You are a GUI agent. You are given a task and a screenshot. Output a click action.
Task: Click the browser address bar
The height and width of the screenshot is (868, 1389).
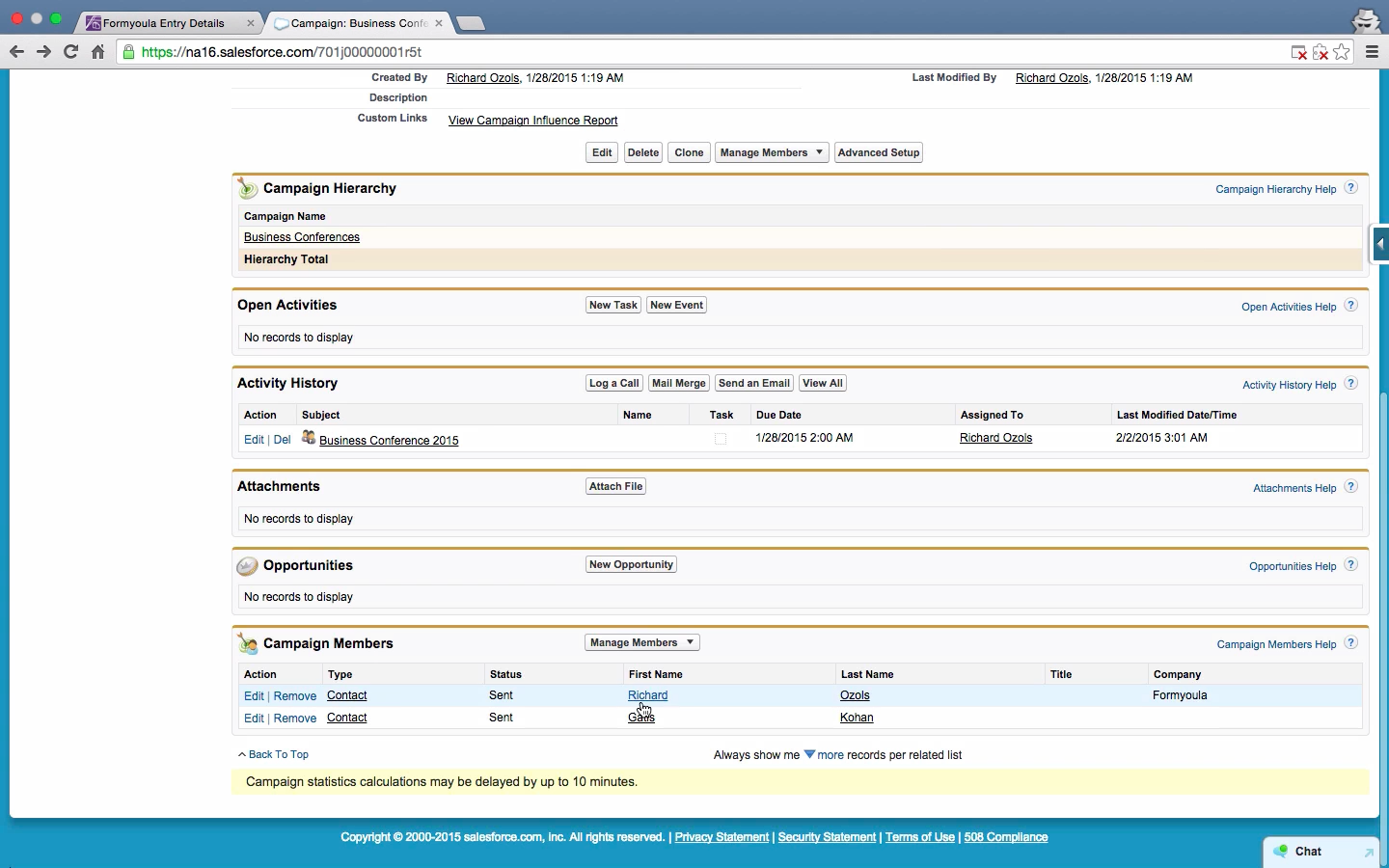(x=704, y=52)
